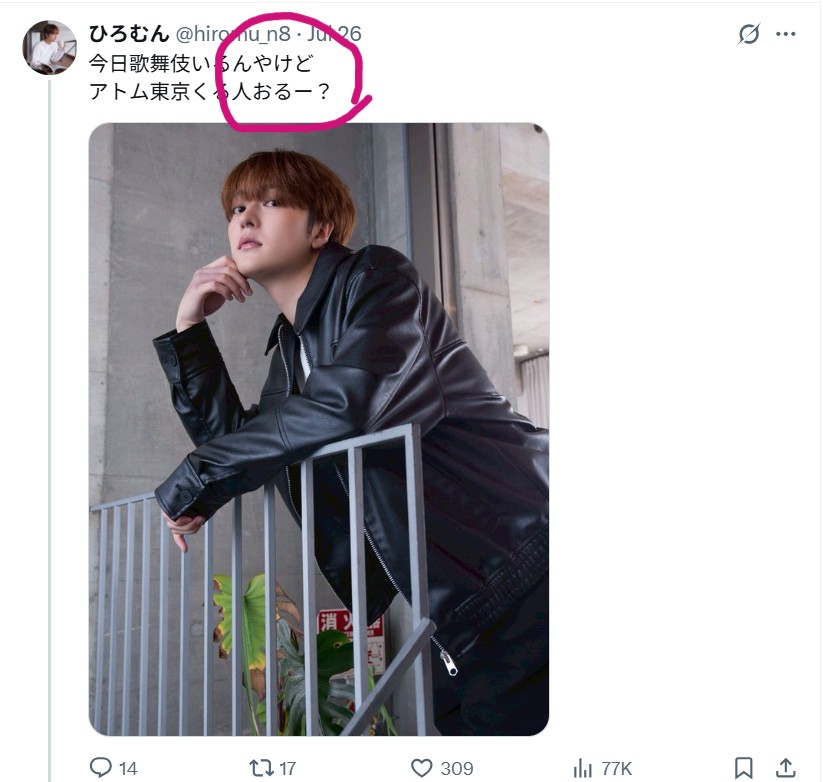Click the reply speech bubble icon
The height and width of the screenshot is (782, 823).
click(101, 768)
